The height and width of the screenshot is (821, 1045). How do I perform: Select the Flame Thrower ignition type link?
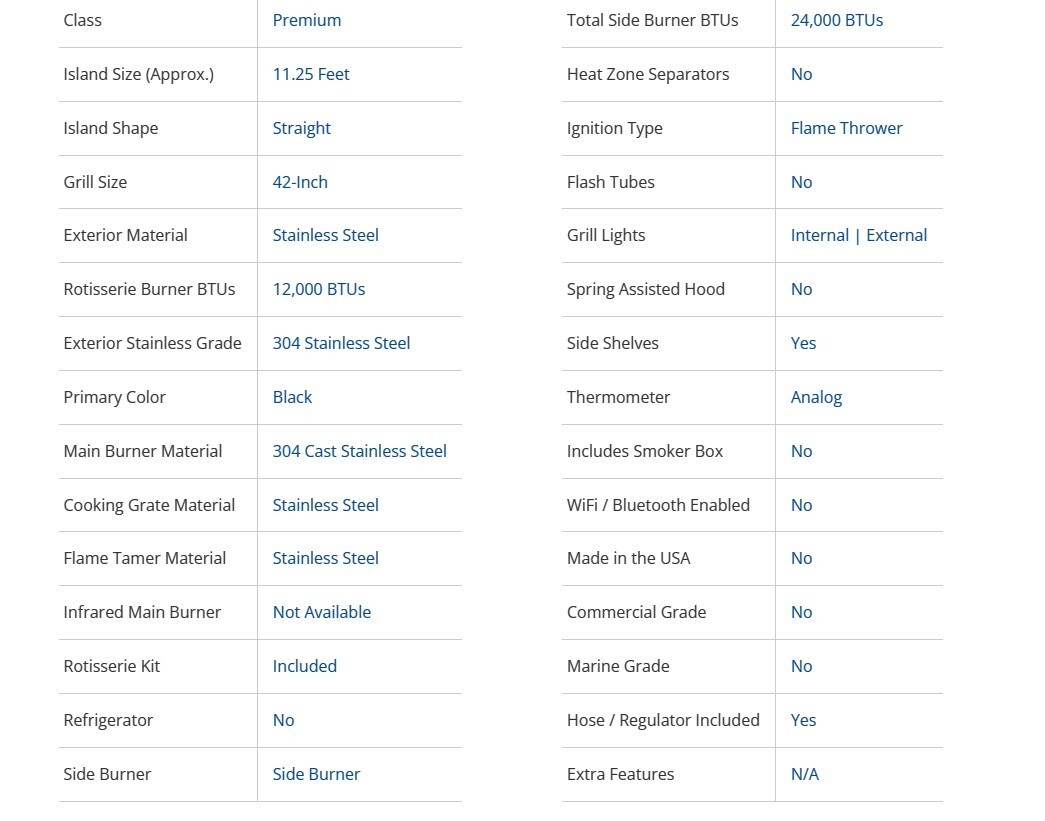tap(846, 128)
